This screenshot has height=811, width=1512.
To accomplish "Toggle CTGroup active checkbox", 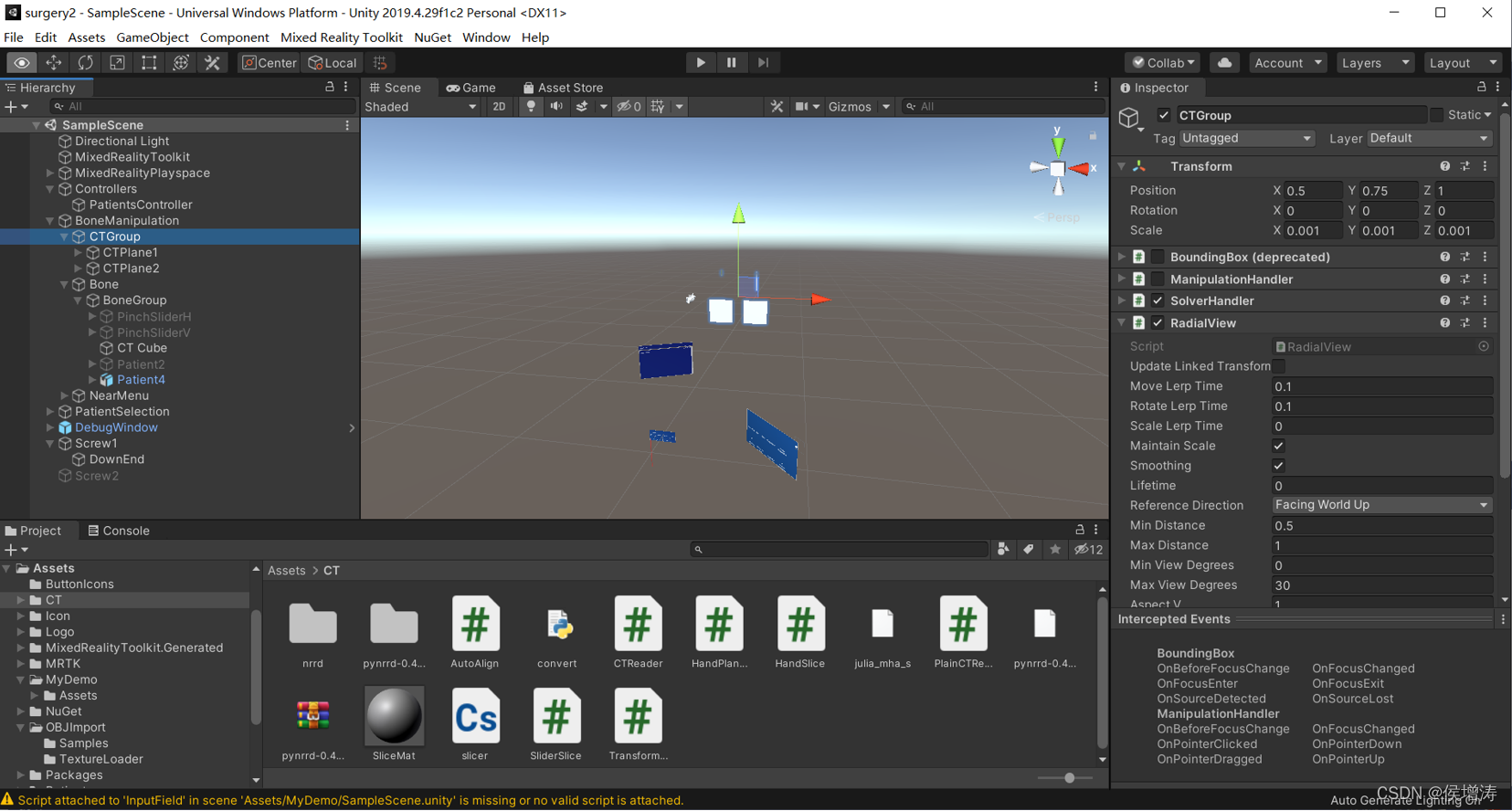I will click(x=1163, y=116).
